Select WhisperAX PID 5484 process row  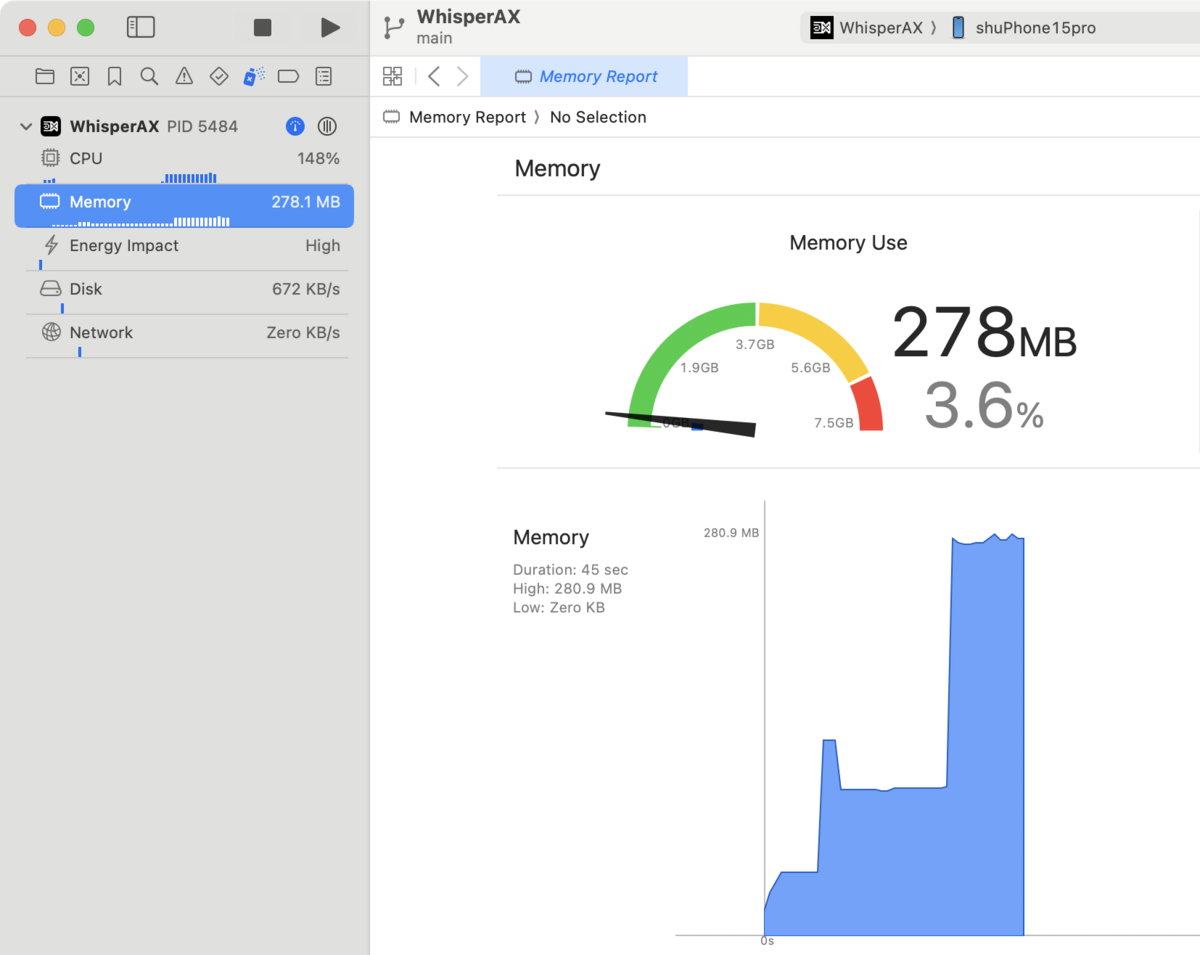185,127
